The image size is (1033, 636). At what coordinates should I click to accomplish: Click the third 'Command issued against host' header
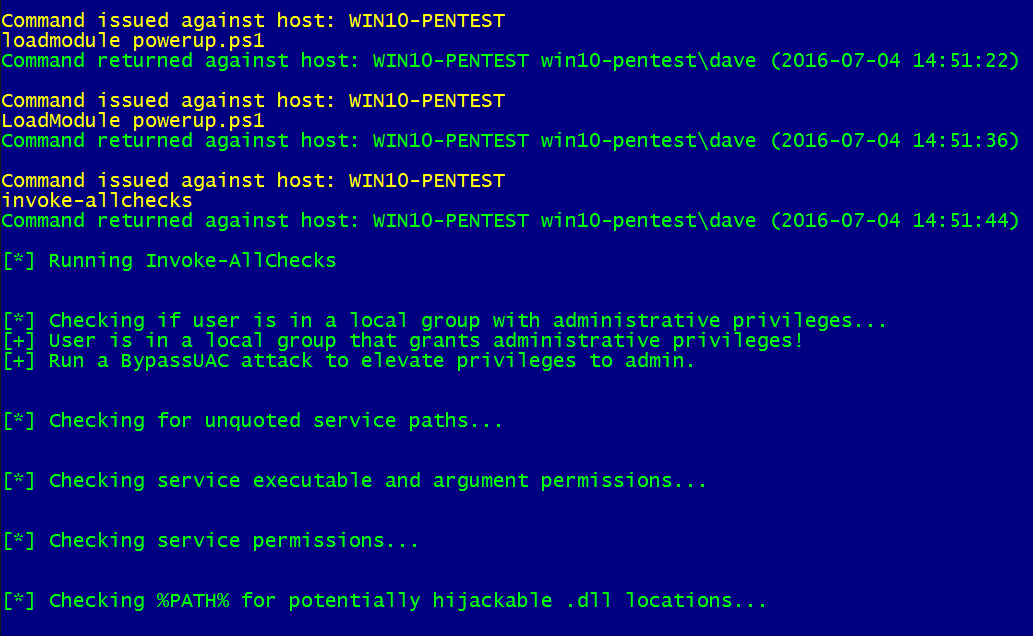253,181
